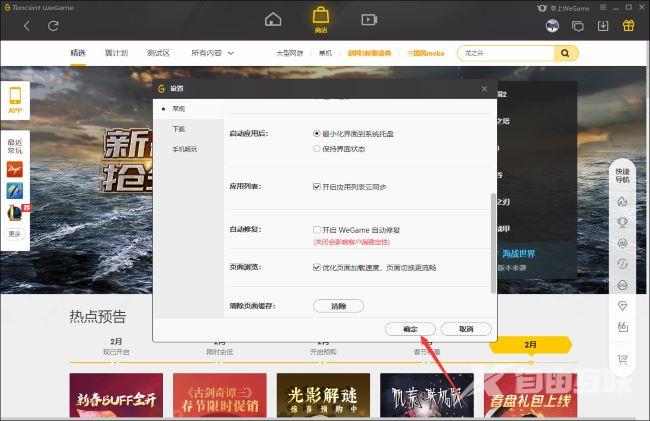Switch to the 下载 settings tab
This screenshot has width=650, height=421.
tap(178, 129)
